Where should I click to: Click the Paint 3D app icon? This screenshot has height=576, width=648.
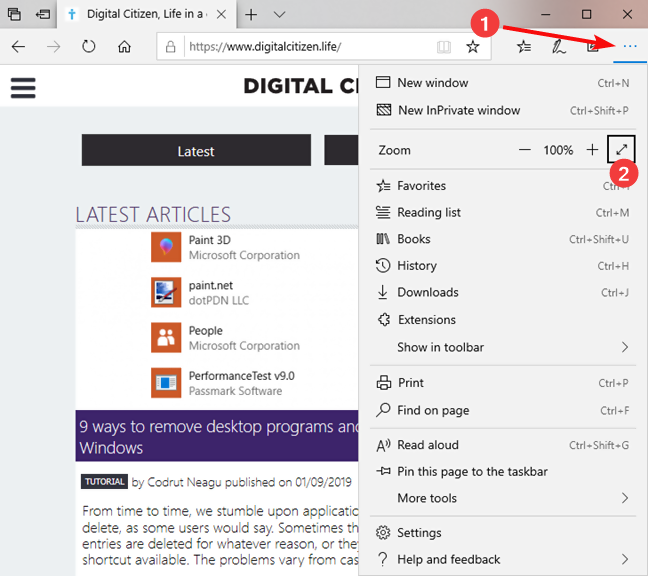(x=166, y=247)
